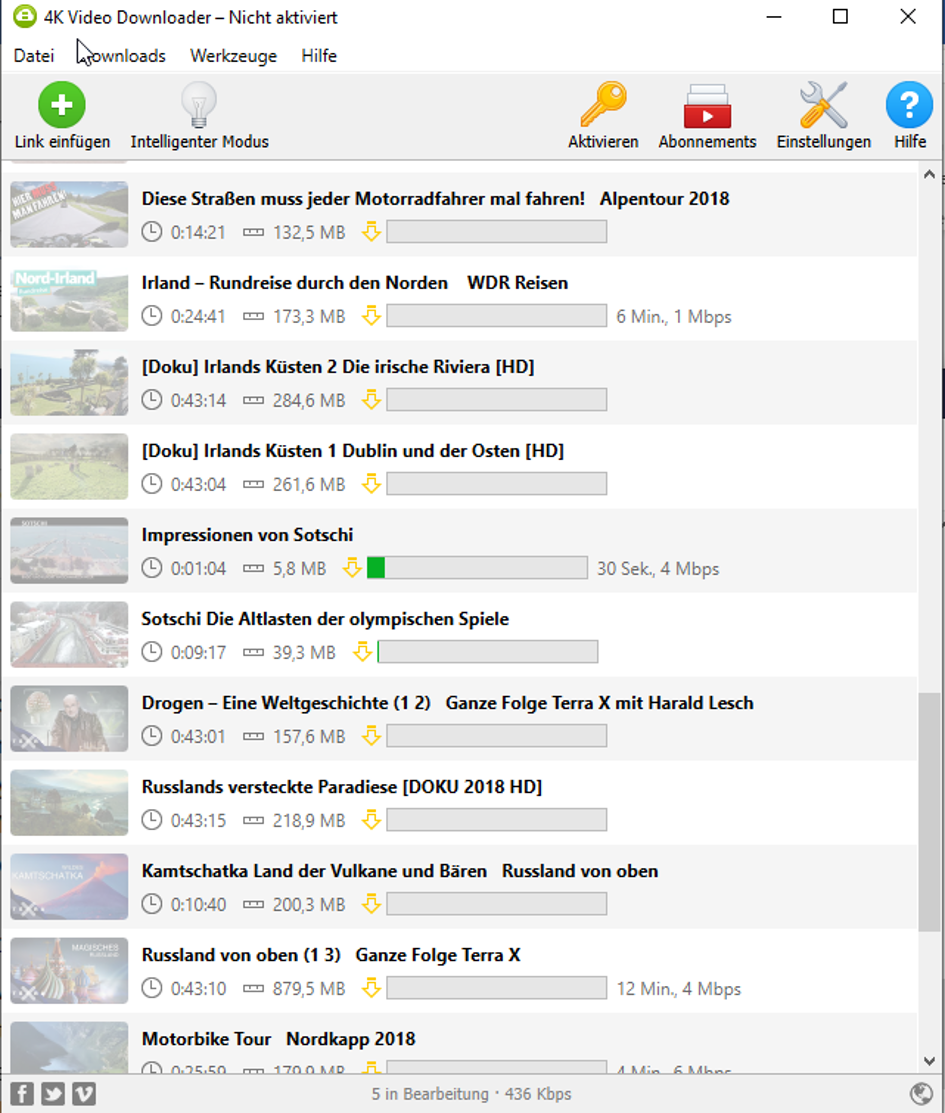Viewport: 945px width, 1113px height.
Task: Select the Irische Riviera video thumbnail
Action: tap(69, 383)
